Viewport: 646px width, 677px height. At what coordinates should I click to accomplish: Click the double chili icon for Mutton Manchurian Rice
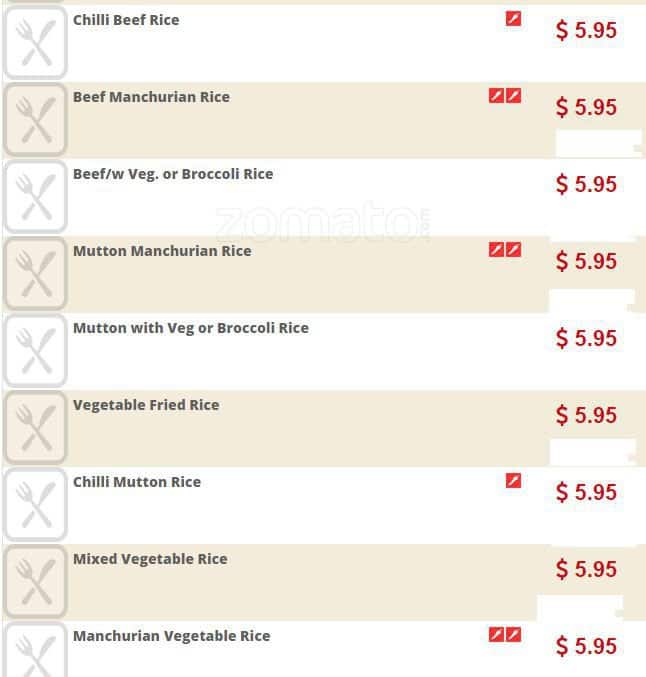(x=505, y=250)
